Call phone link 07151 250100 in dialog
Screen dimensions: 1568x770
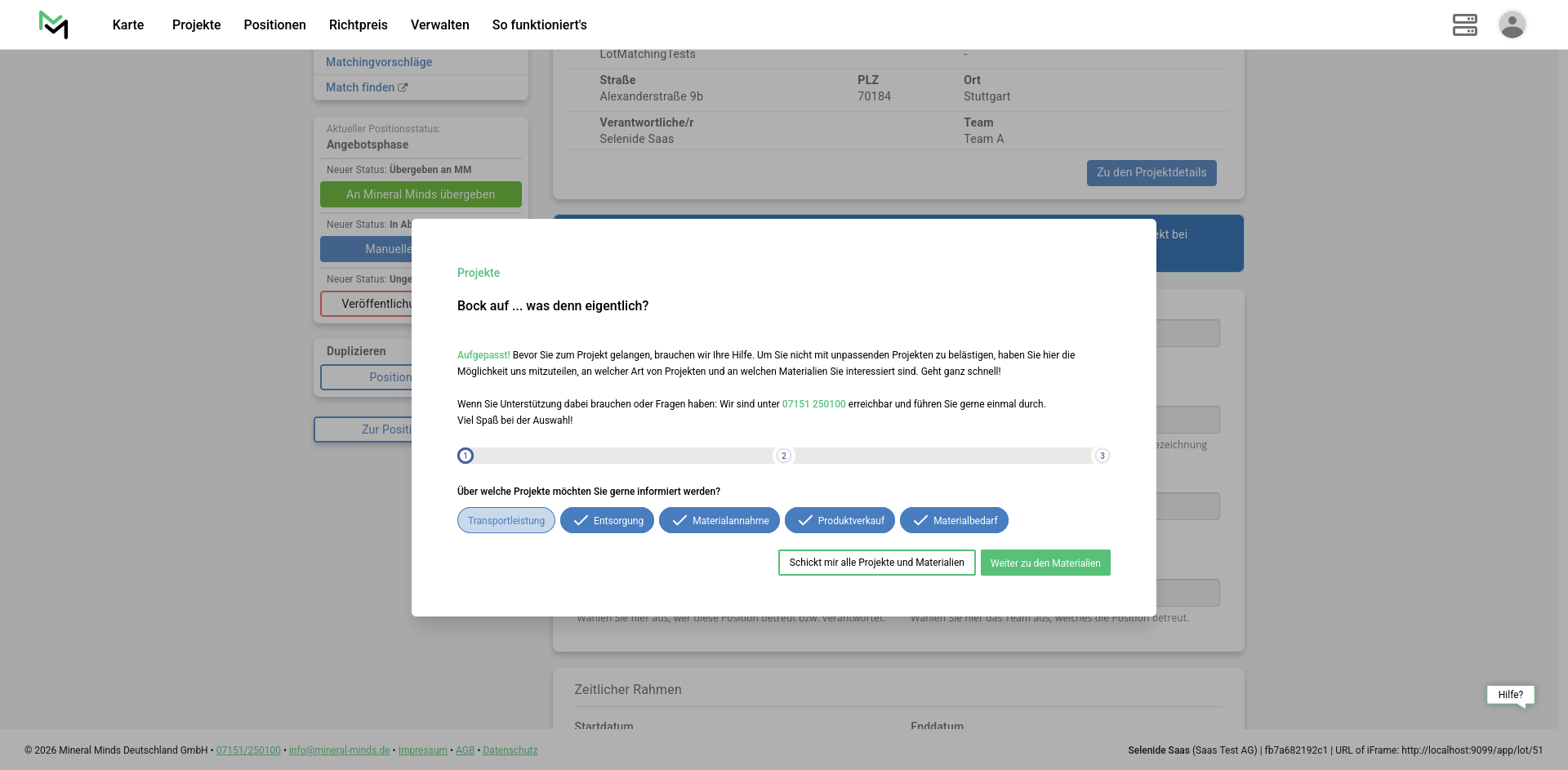click(813, 404)
